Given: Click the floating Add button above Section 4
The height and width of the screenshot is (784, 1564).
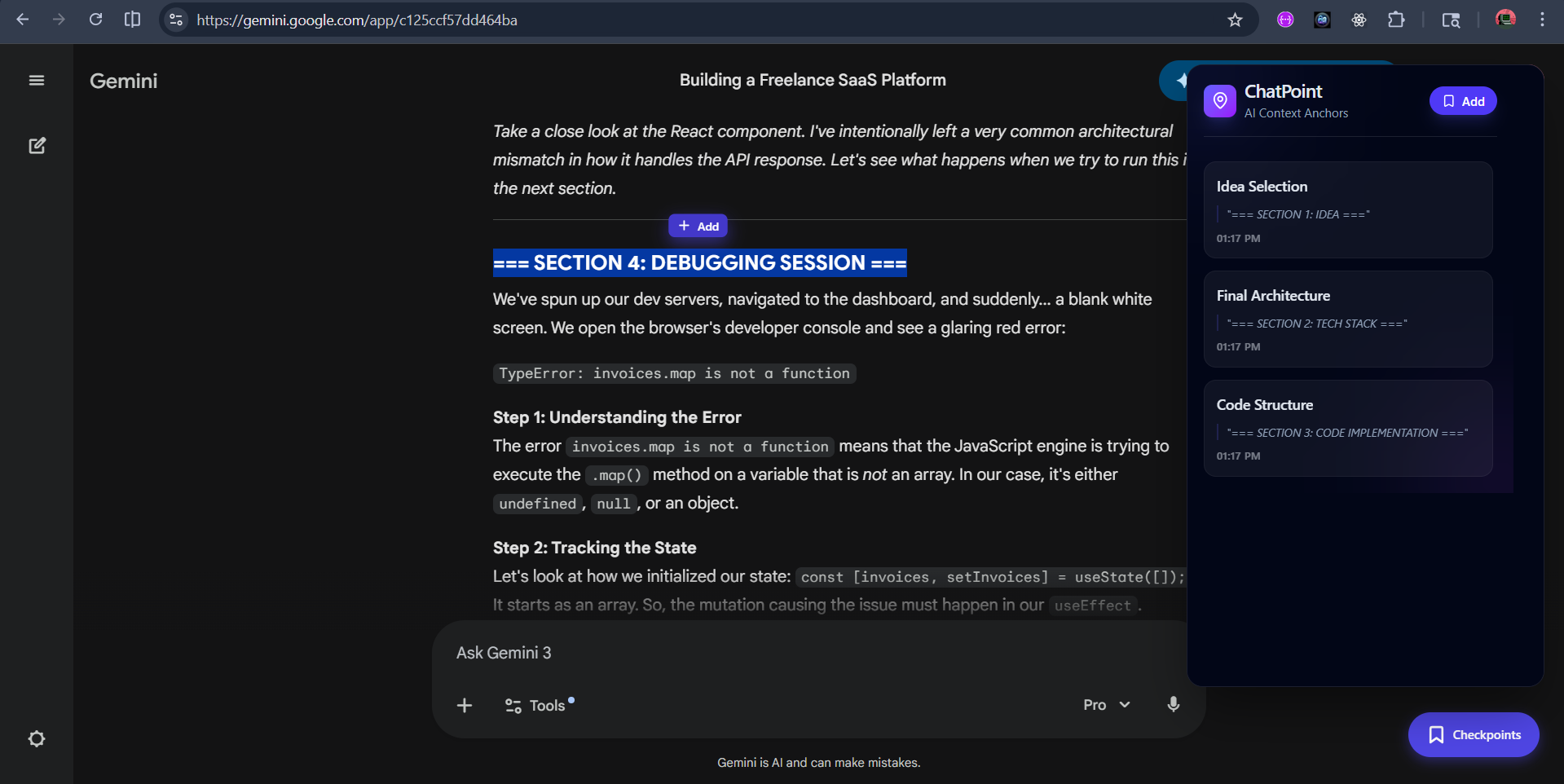Looking at the screenshot, I should [x=698, y=227].
